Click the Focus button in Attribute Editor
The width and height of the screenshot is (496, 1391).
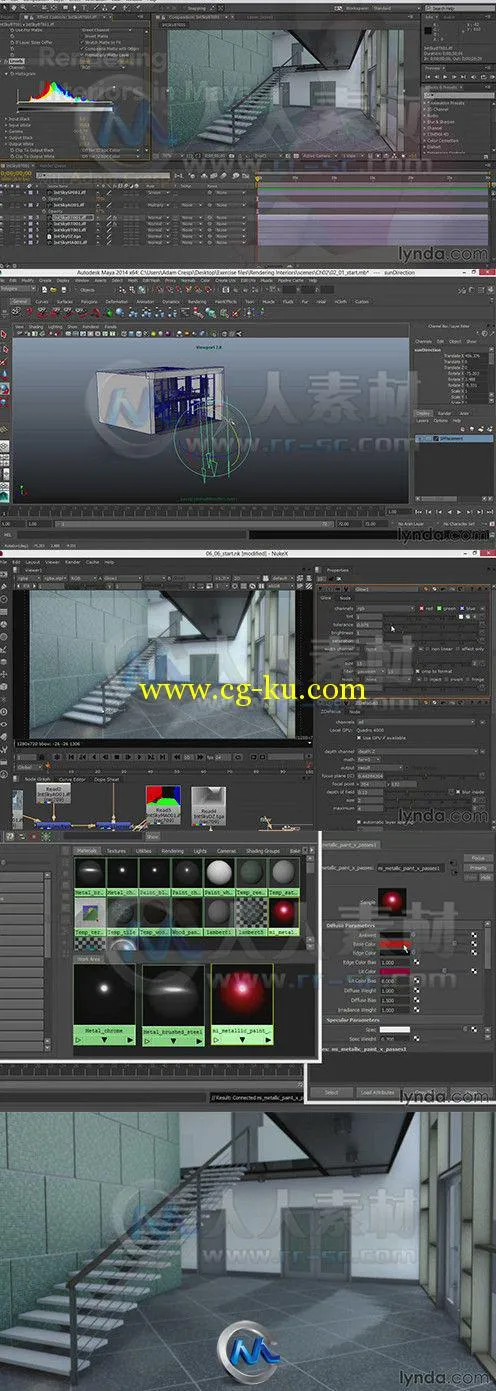477,858
